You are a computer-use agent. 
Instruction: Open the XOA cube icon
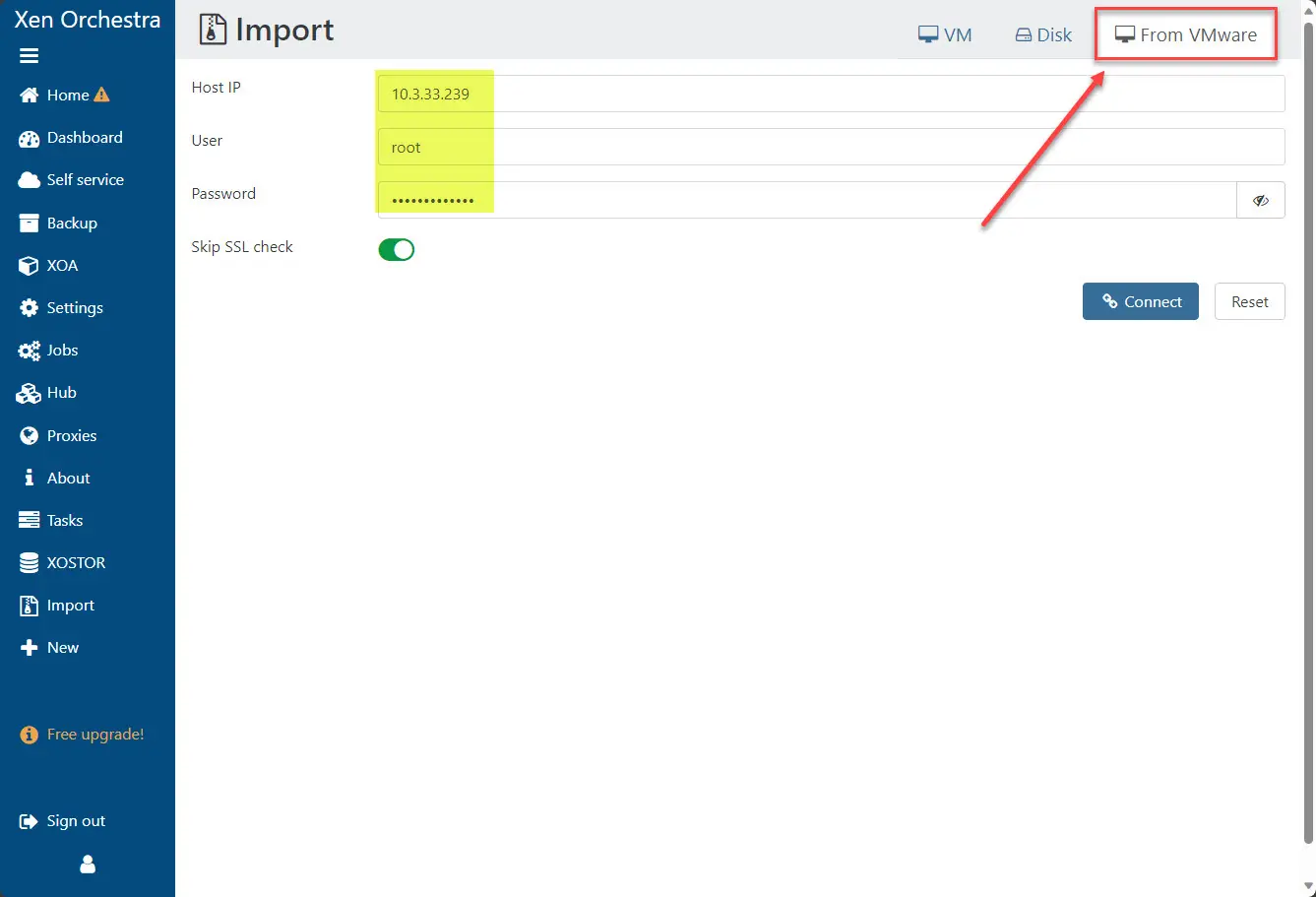(30, 266)
